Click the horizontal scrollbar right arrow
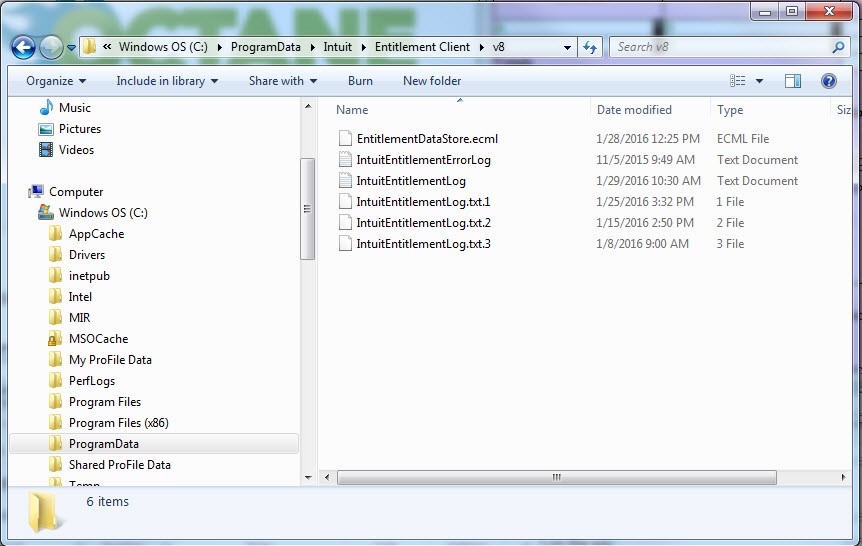The width and height of the screenshot is (862, 546). pyautogui.click(x=843, y=477)
